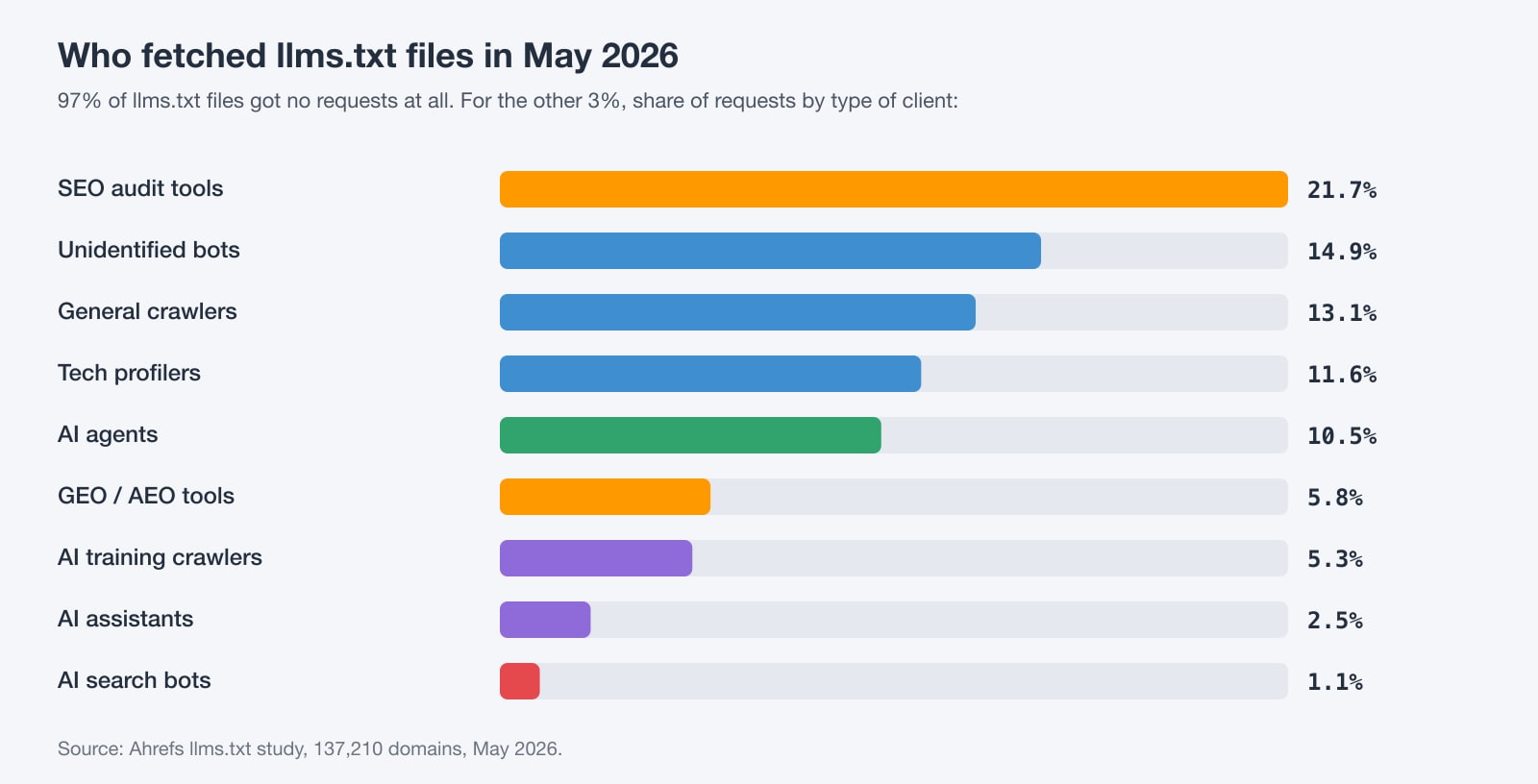Click the orange GEO / AEO tools bar
Viewport: 1538px width, 784px height.
click(x=605, y=497)
